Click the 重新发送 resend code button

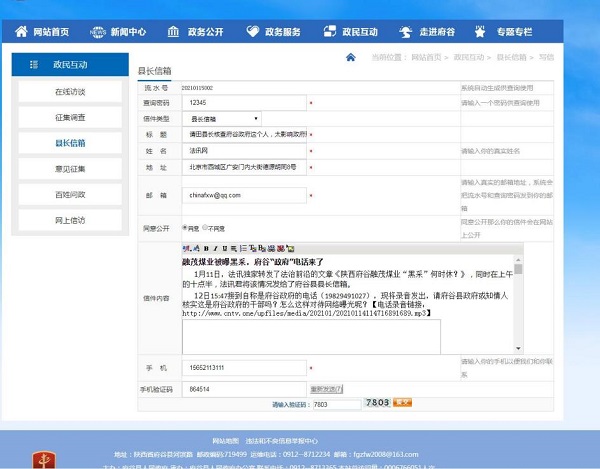click(327, 388)
